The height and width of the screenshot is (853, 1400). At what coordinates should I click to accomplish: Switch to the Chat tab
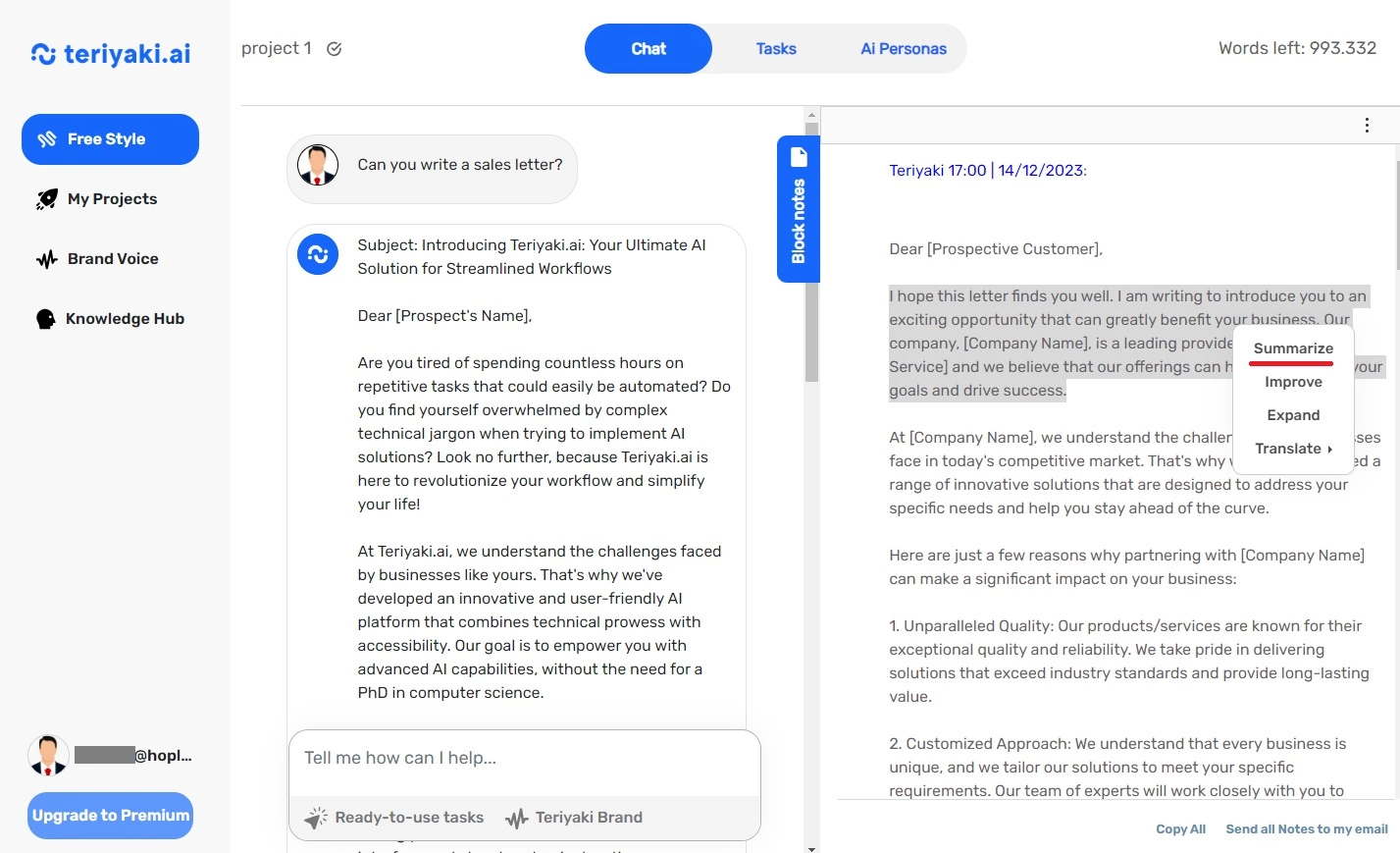648,49
